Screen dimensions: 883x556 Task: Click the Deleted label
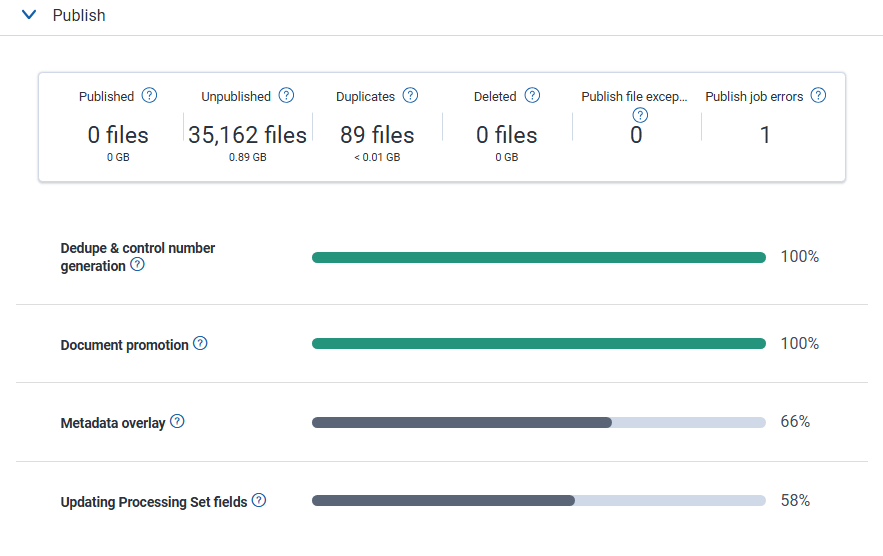[x=495, y=96]
